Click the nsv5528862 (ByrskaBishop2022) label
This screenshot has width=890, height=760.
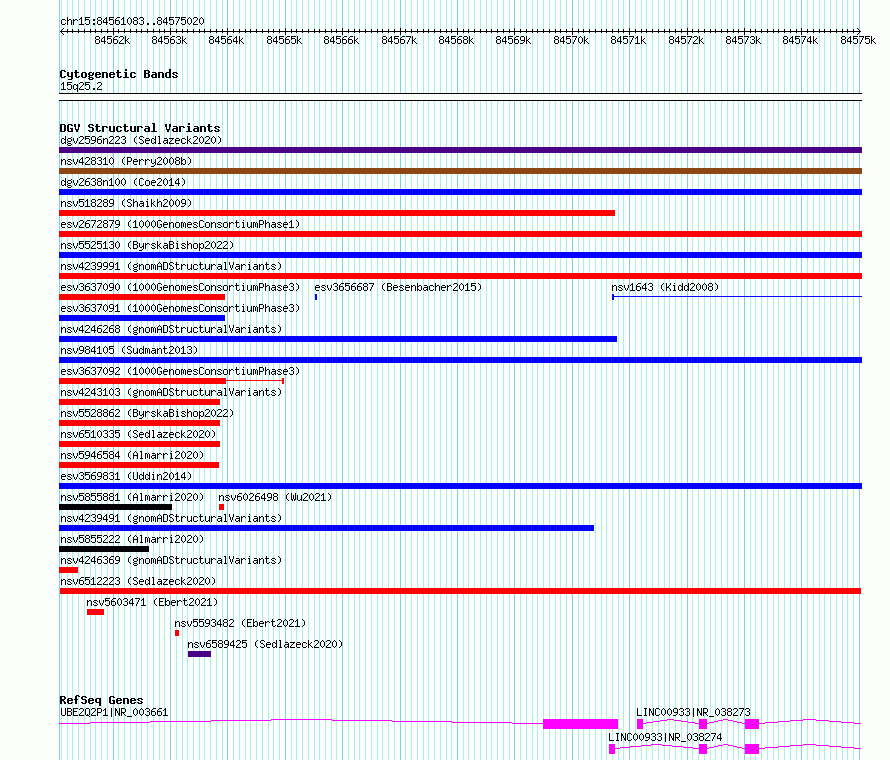(x=147, y=413)
